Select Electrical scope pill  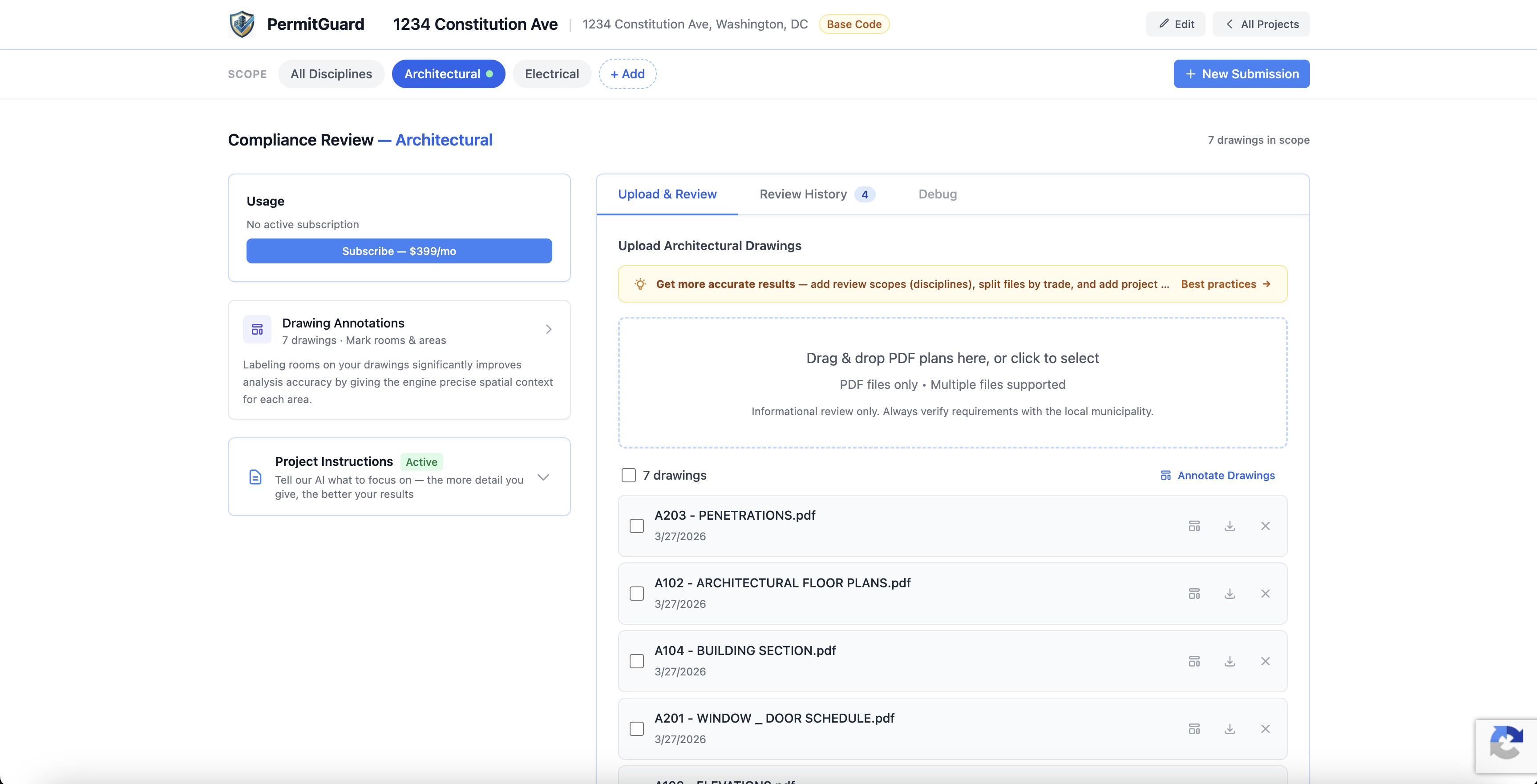(552, 74)
